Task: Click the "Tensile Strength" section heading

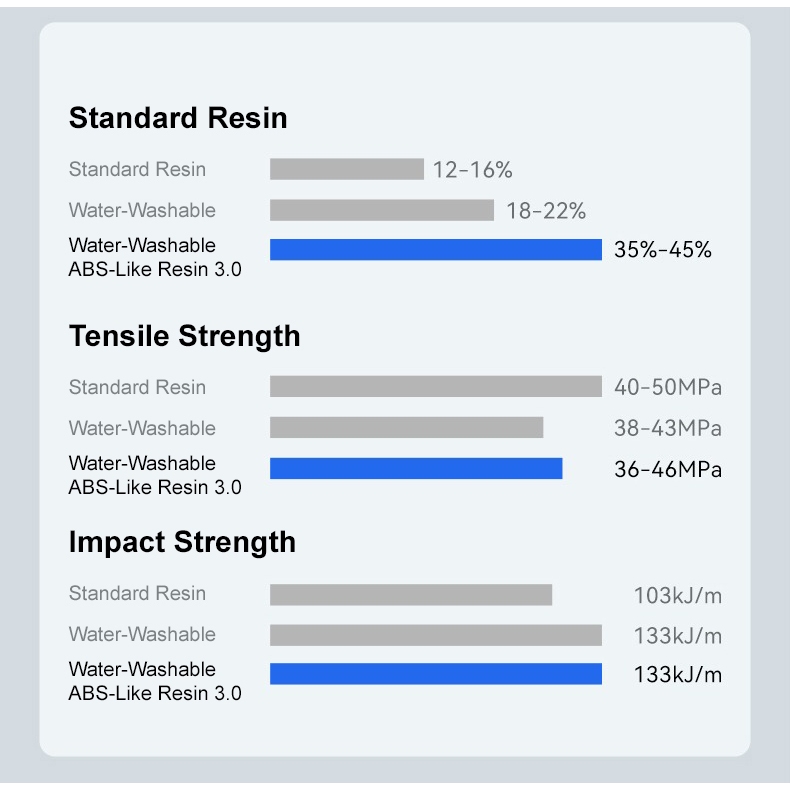Action: tap(184, 336)
